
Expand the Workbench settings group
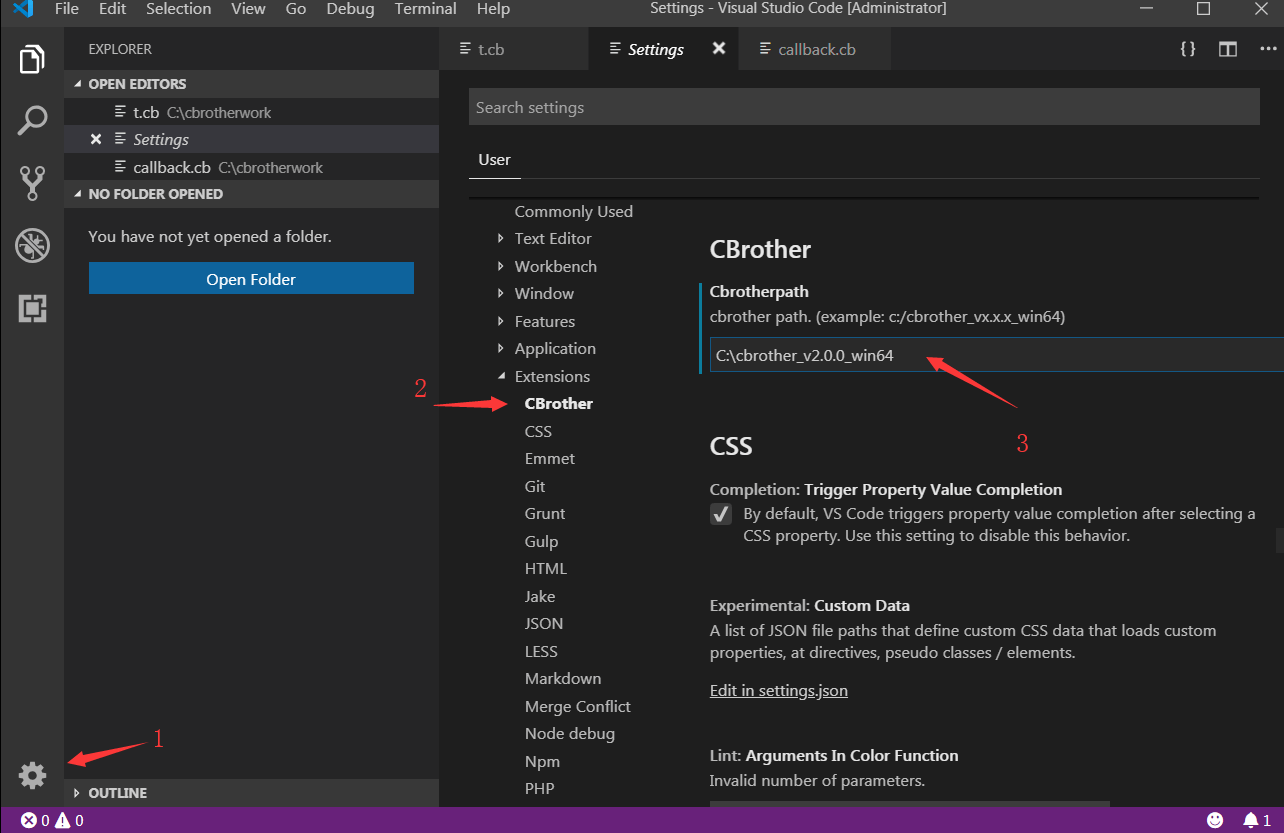[x=501, y=266]
